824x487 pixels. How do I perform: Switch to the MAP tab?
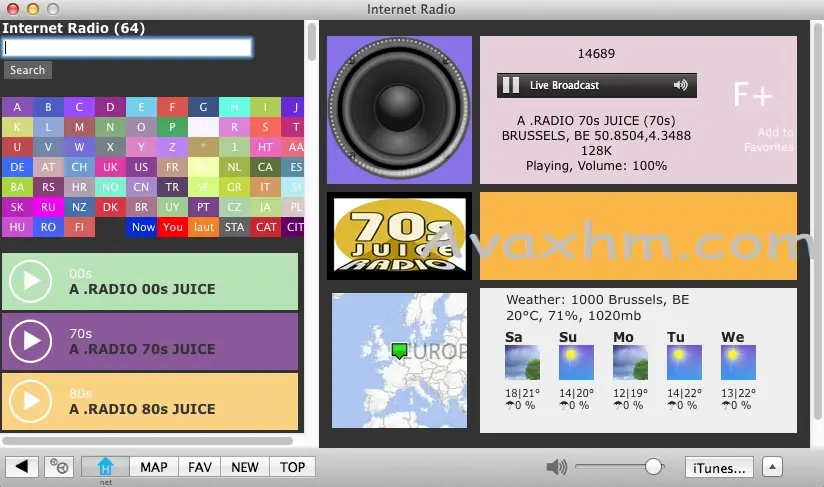click(x=153, y=467)
